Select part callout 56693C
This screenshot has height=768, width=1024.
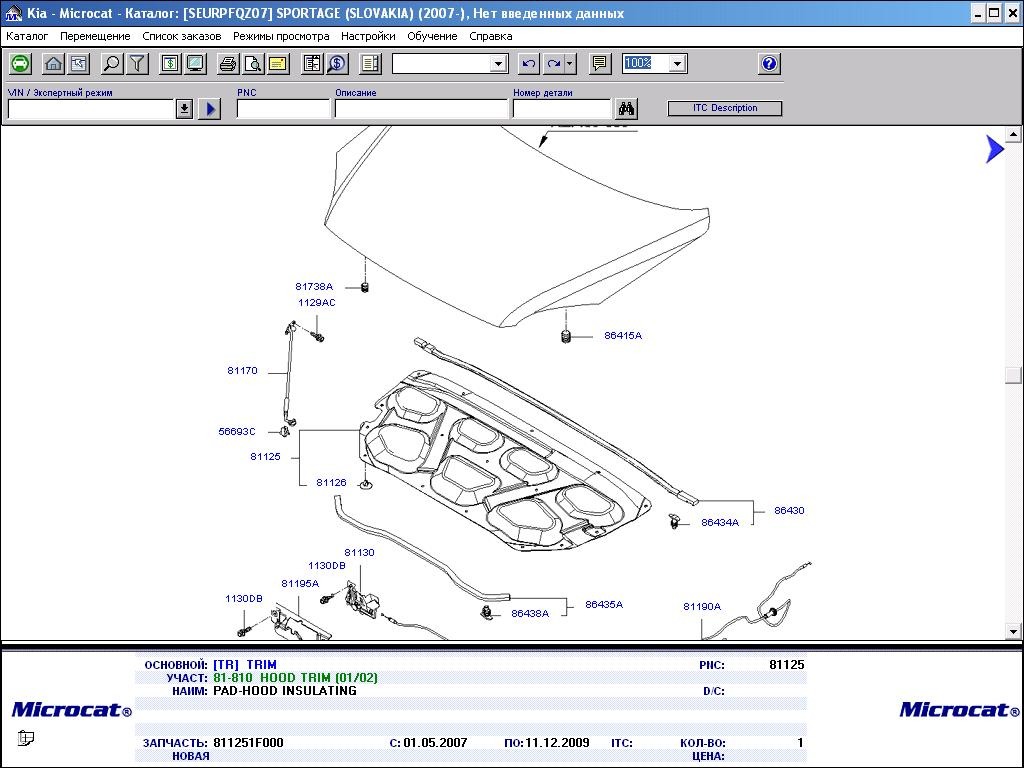click(237, 432)
